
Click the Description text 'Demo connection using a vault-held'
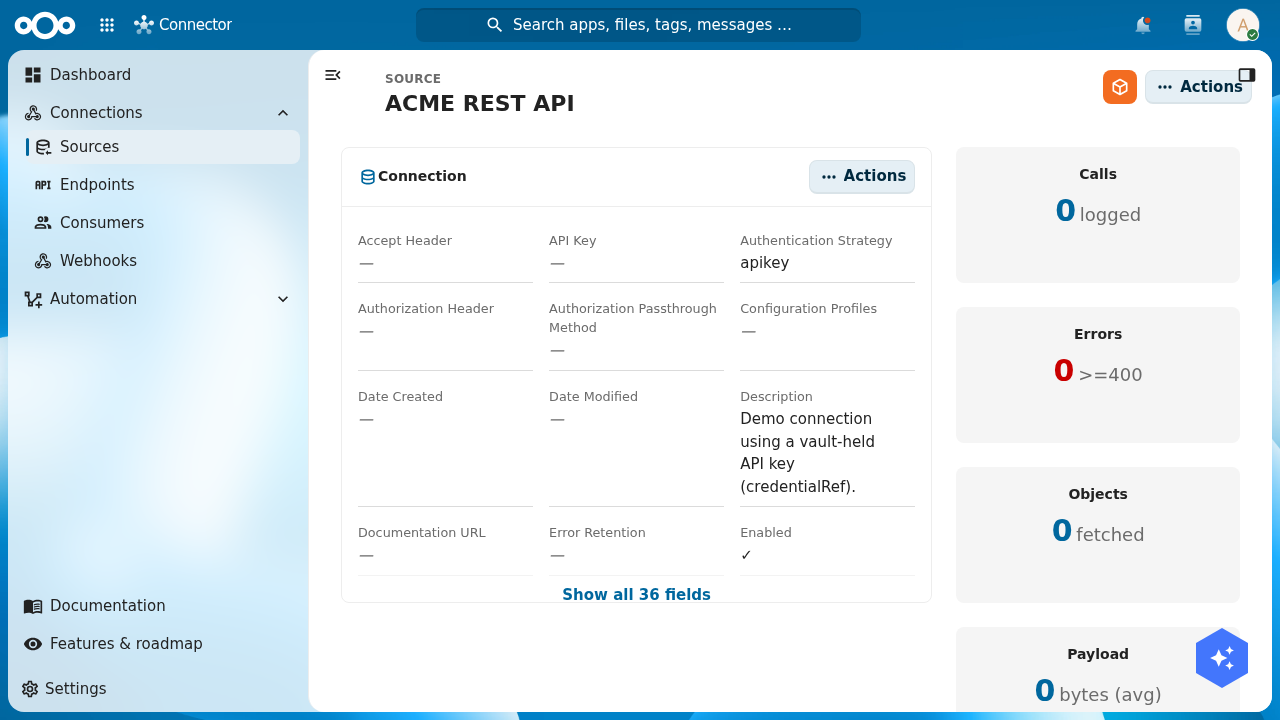coord(807,430)
